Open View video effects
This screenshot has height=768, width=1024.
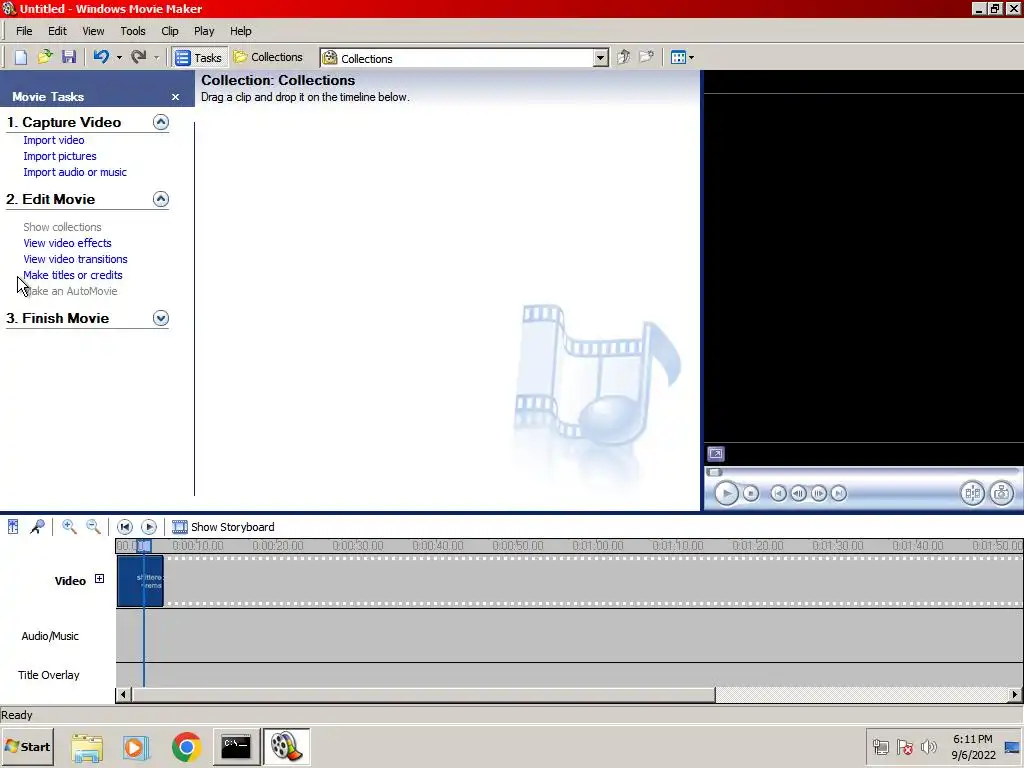[x=67, y=243]
